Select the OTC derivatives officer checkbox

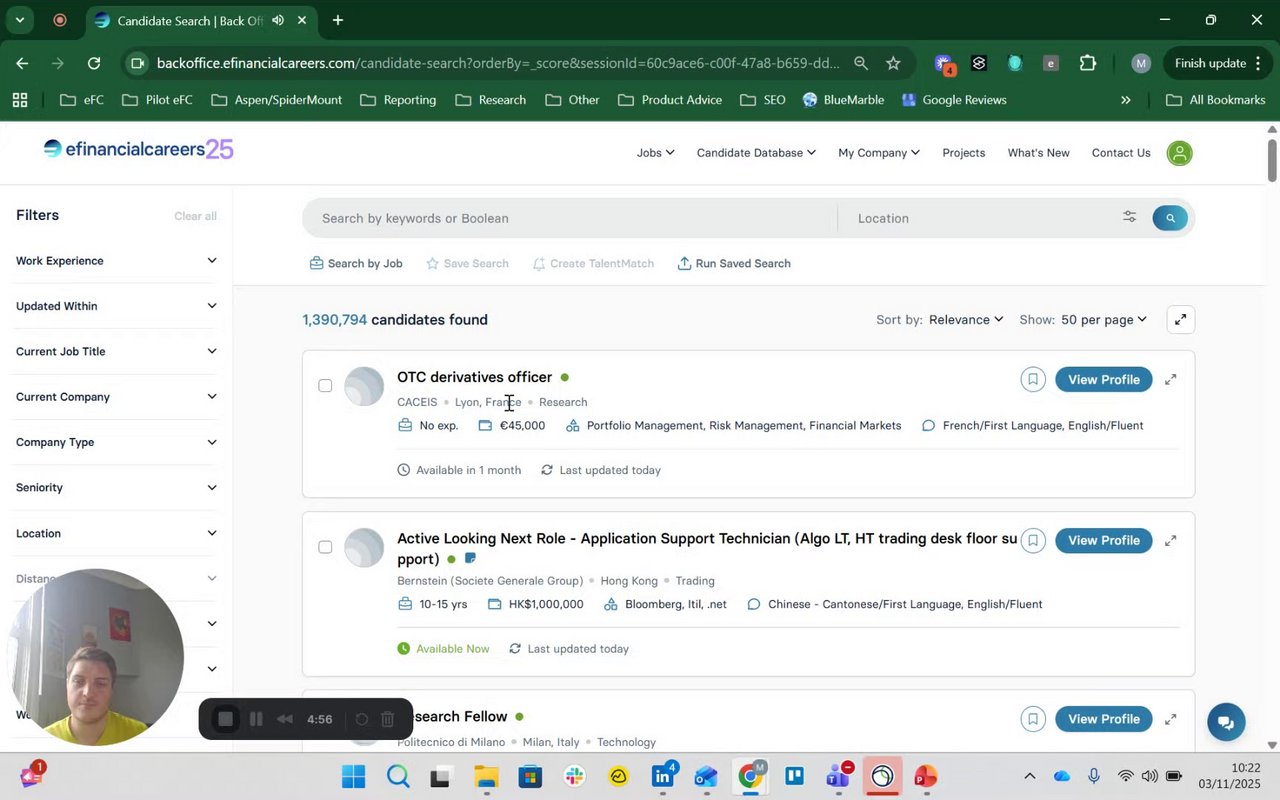tap(325, 386)
